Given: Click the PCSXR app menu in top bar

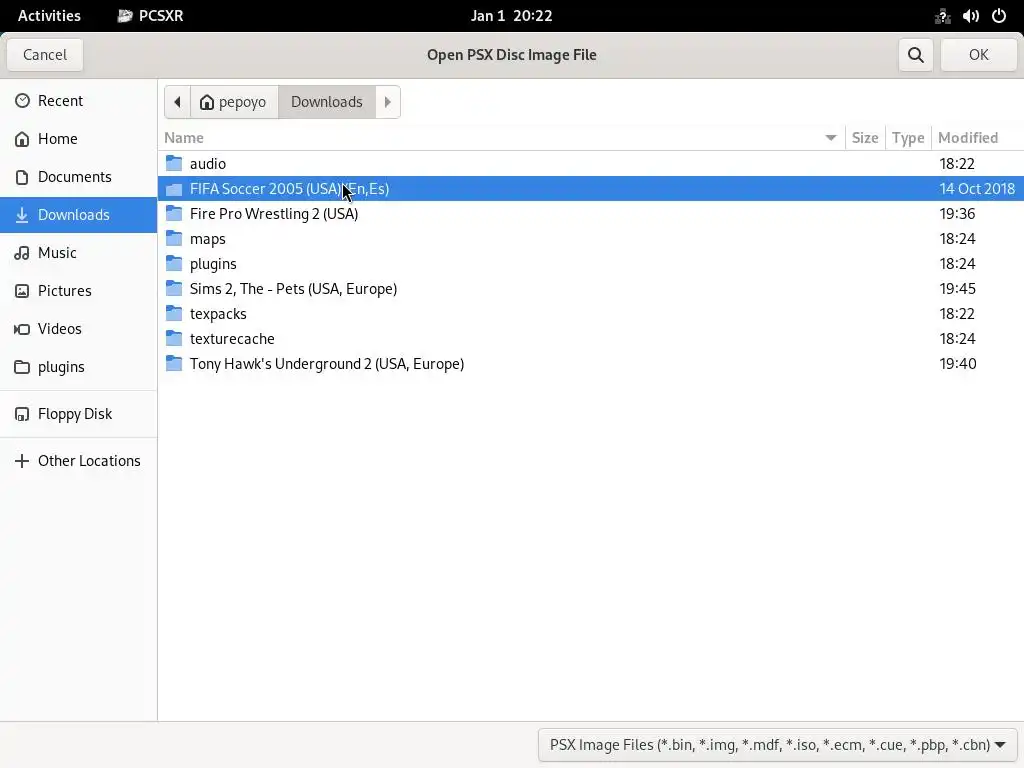Looking at the screenshot, I should [151, 16].
